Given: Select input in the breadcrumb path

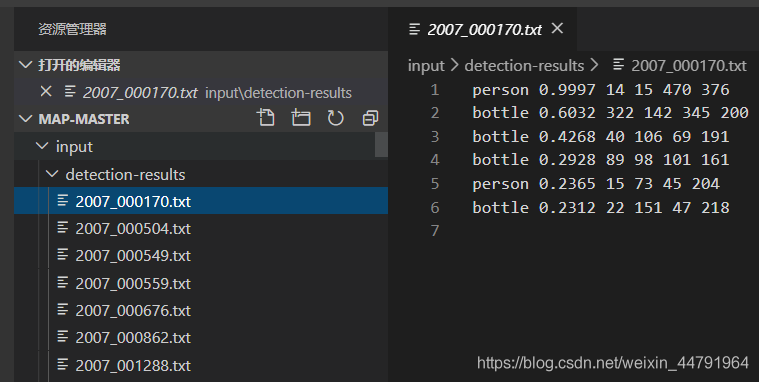Looking at the screenshot, I should tap(426, 65).
